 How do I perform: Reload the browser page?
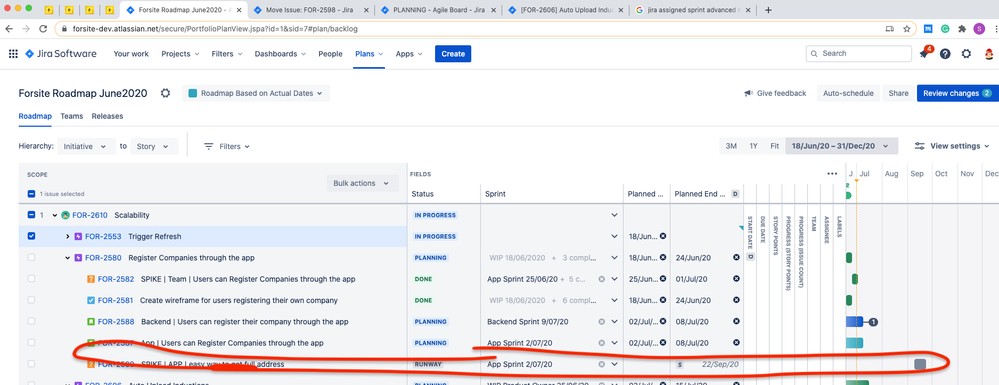[43, 29]
